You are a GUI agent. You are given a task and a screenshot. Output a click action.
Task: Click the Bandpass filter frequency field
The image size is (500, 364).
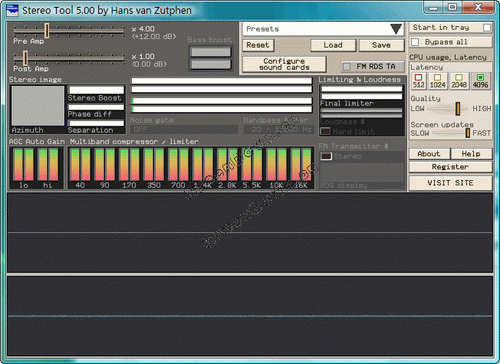click(279, 129)
